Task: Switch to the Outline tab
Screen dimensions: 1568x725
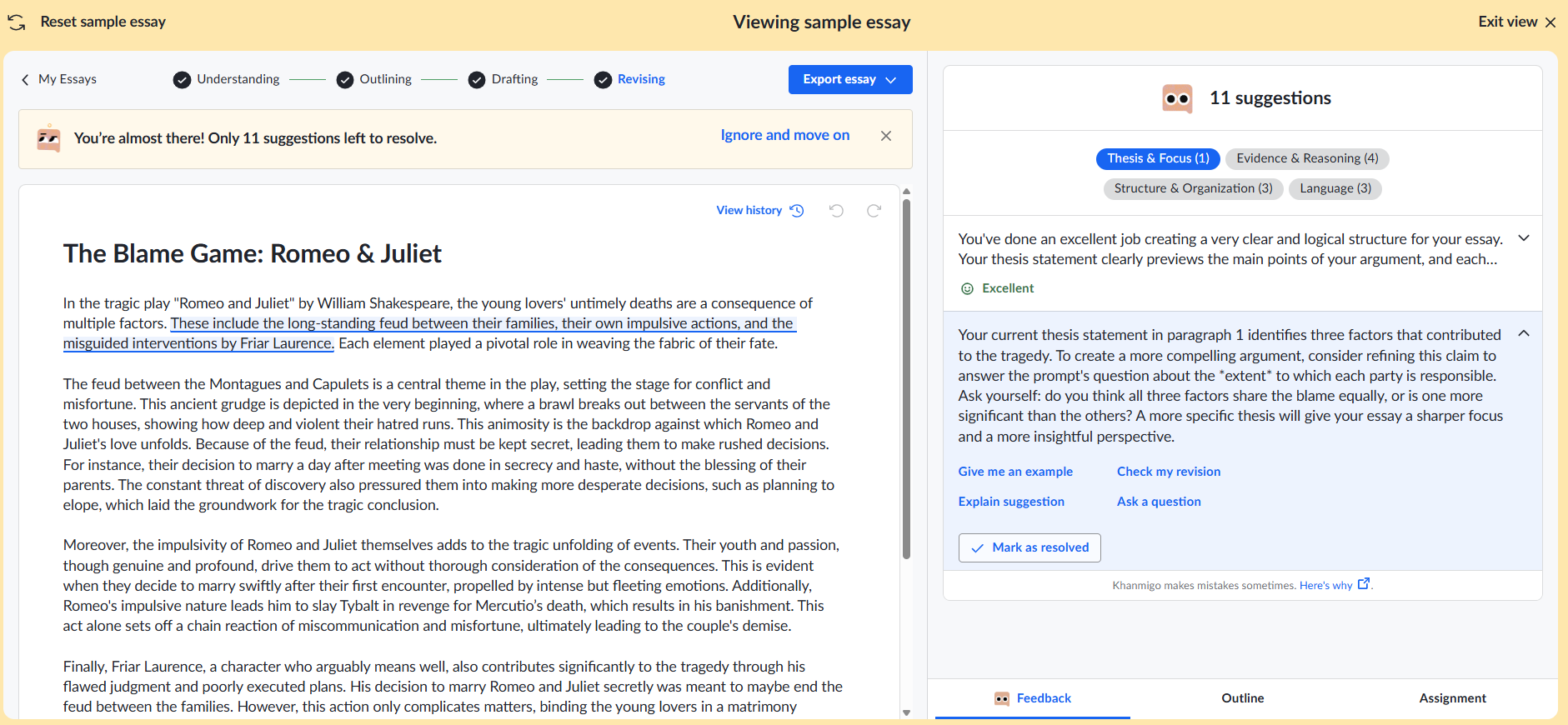Action: pyautogui.click(x=1243, y=698)
